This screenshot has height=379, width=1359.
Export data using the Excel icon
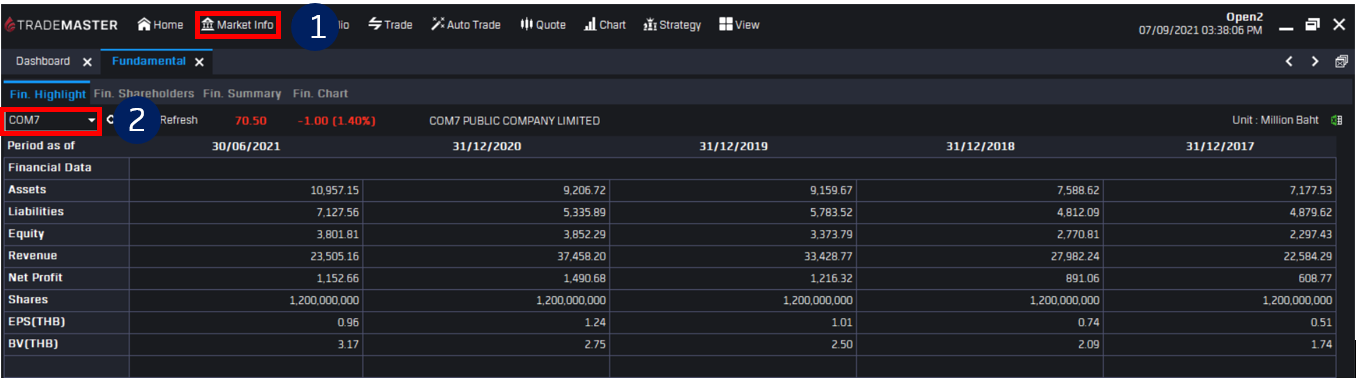click(x=1336, y=121)
